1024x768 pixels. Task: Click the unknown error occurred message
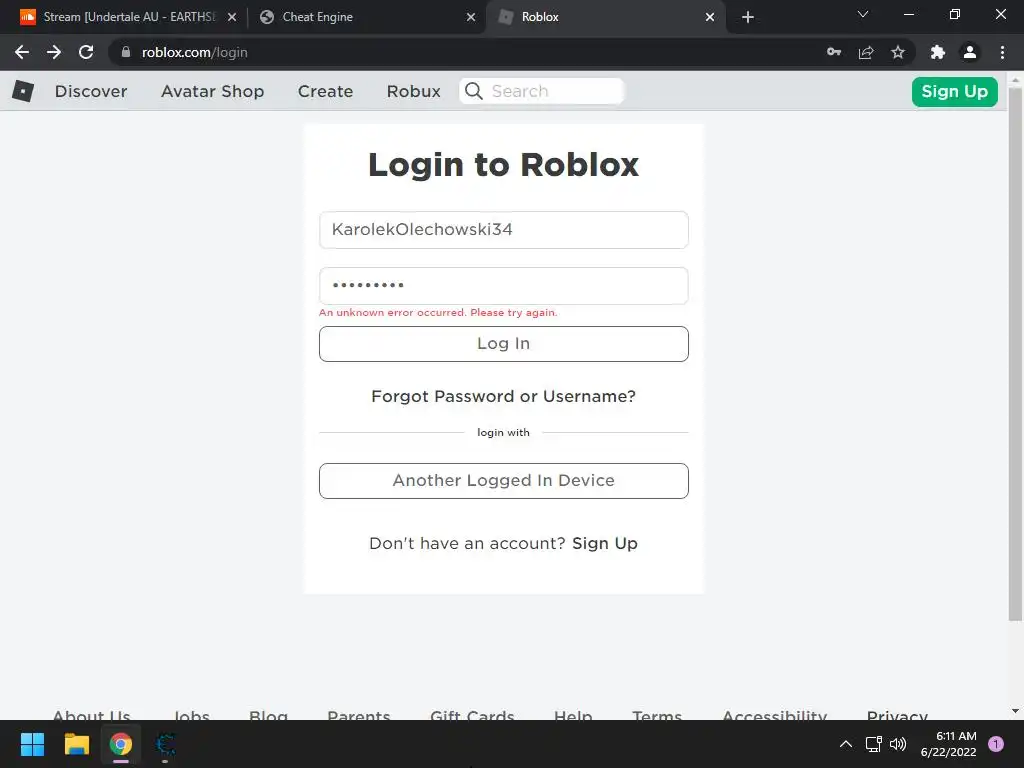438,312
